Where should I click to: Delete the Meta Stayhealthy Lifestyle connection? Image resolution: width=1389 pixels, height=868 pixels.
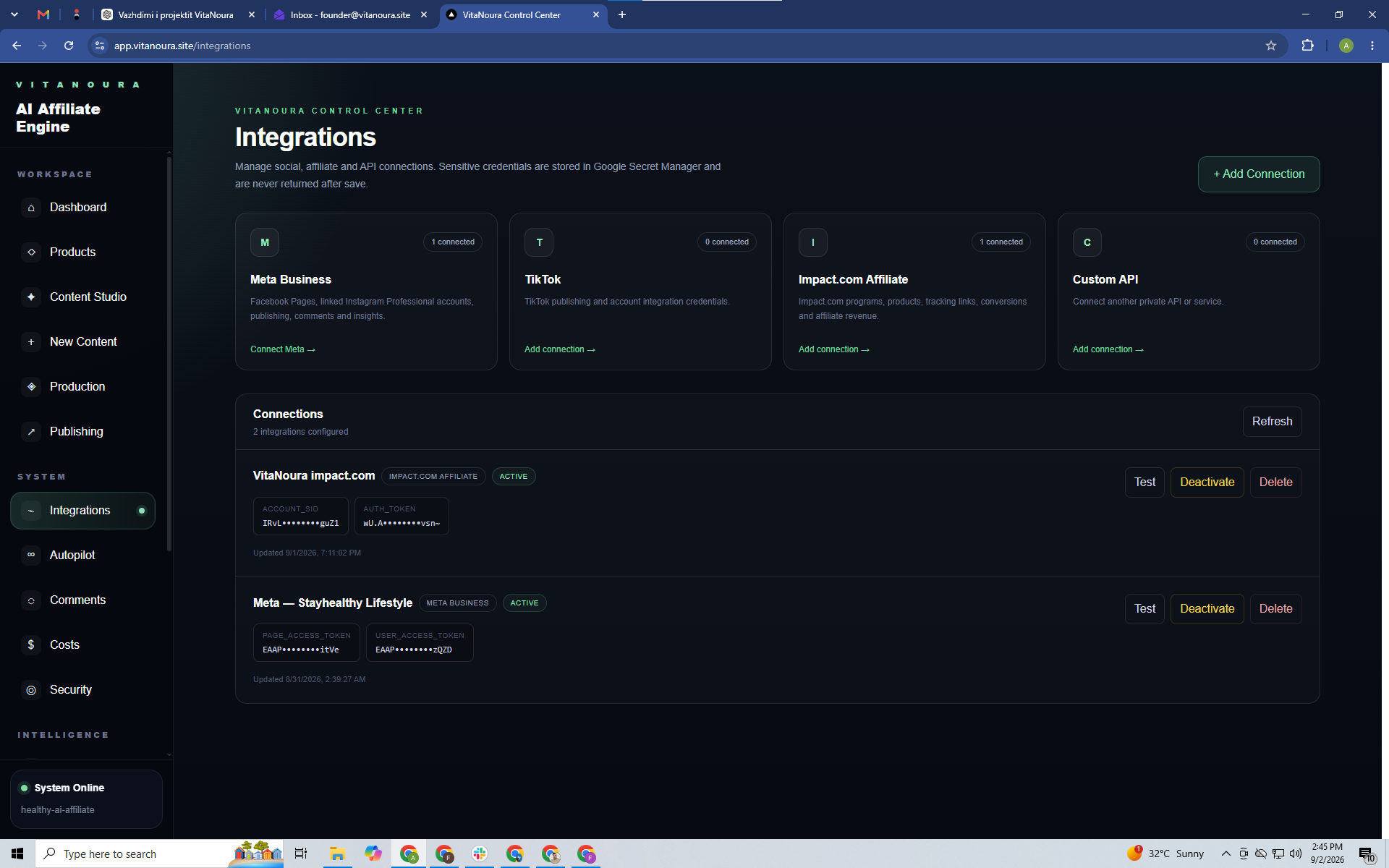point(1275,609)
